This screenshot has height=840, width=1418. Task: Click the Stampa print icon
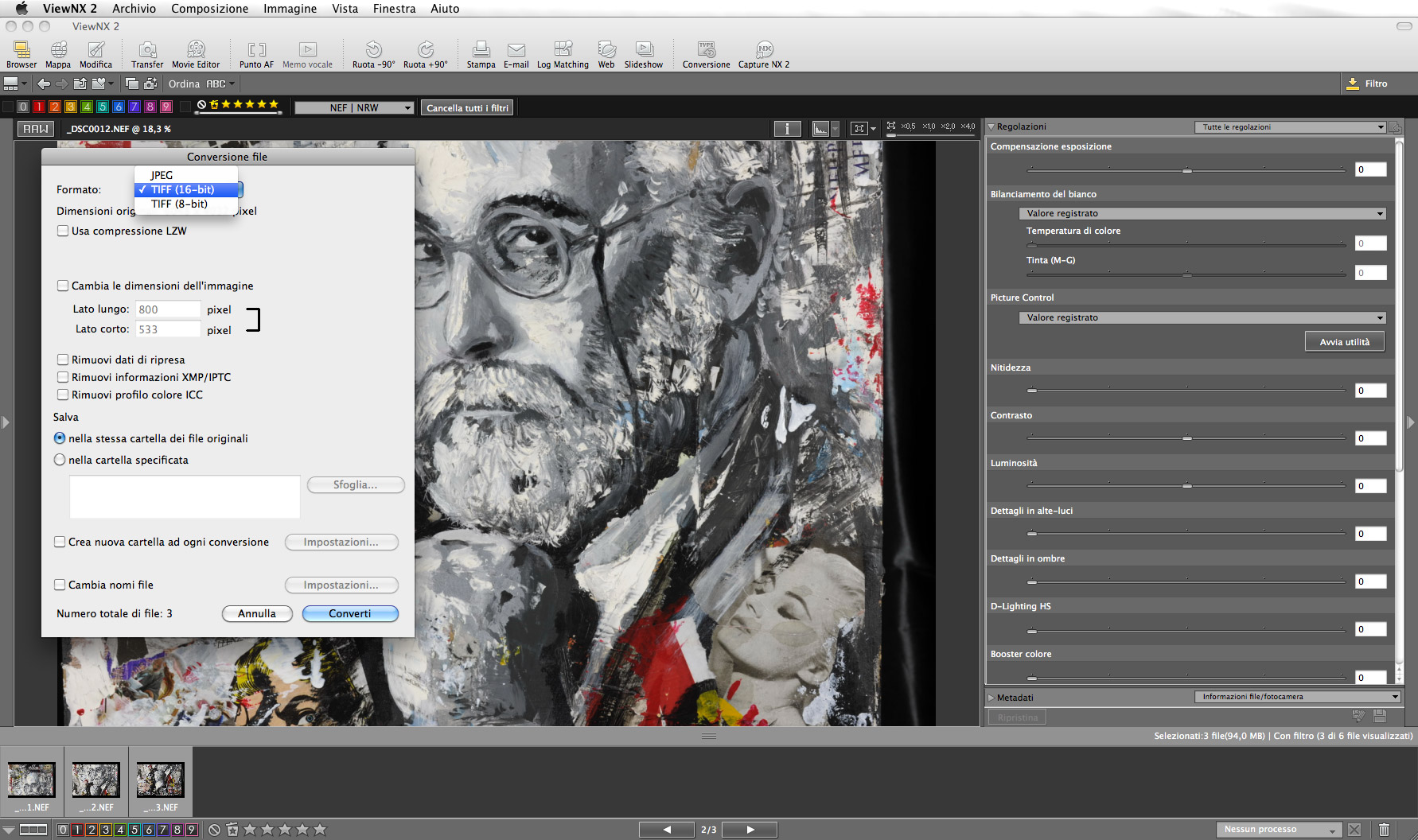pyautogui.click(x=481, y=54)
